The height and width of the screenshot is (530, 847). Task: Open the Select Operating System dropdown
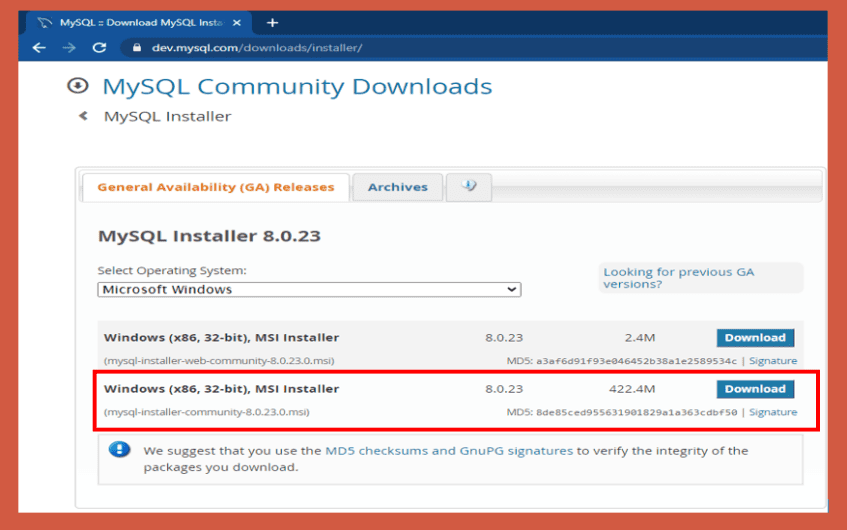[x=309, y=290]
